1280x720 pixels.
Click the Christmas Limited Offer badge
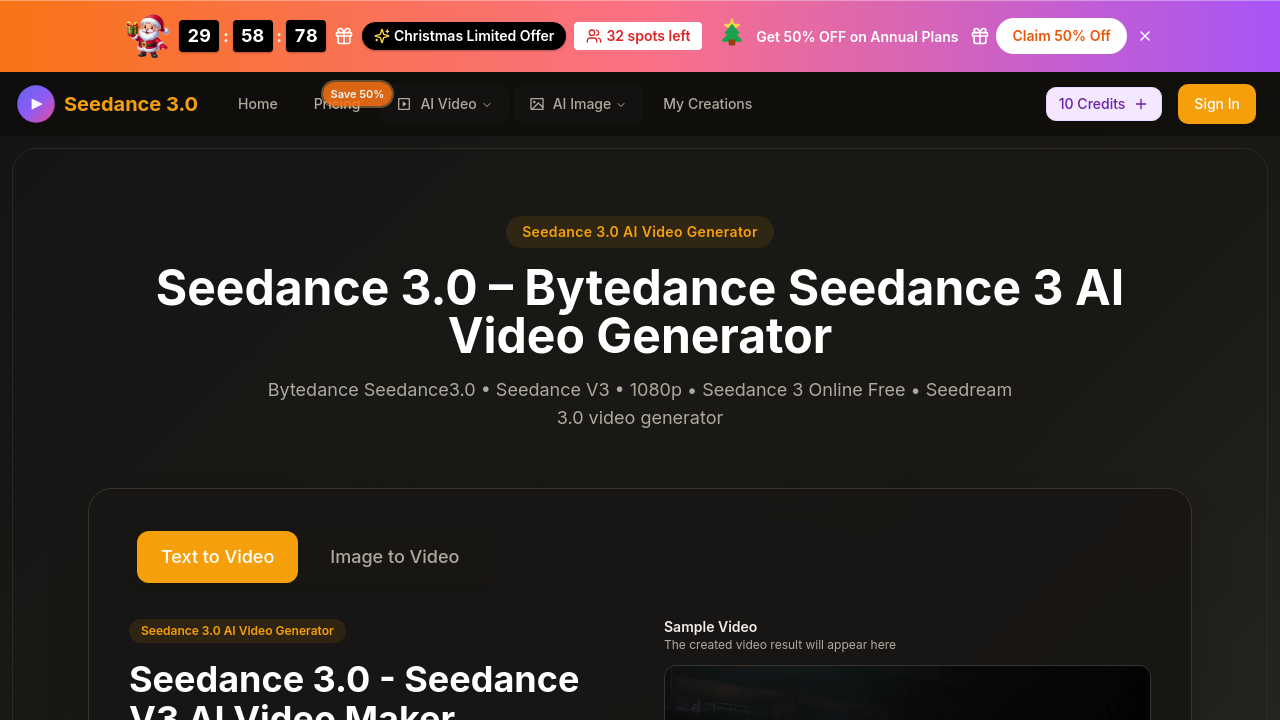click(464, 36)
